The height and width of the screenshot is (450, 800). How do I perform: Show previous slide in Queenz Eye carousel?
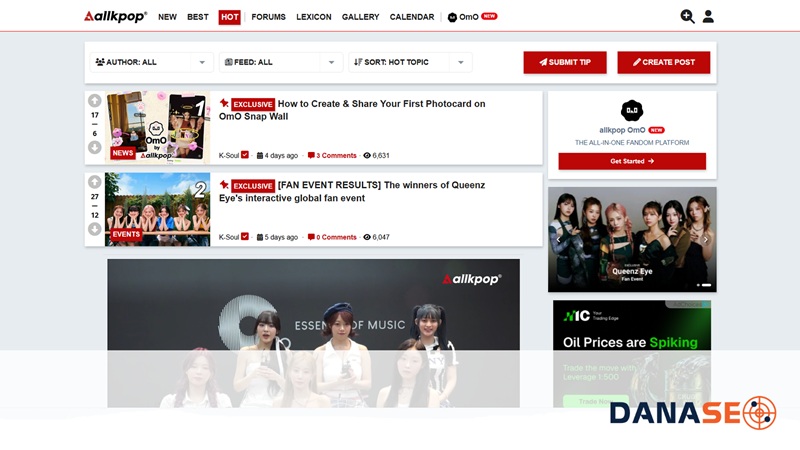[x=558, y=239]
